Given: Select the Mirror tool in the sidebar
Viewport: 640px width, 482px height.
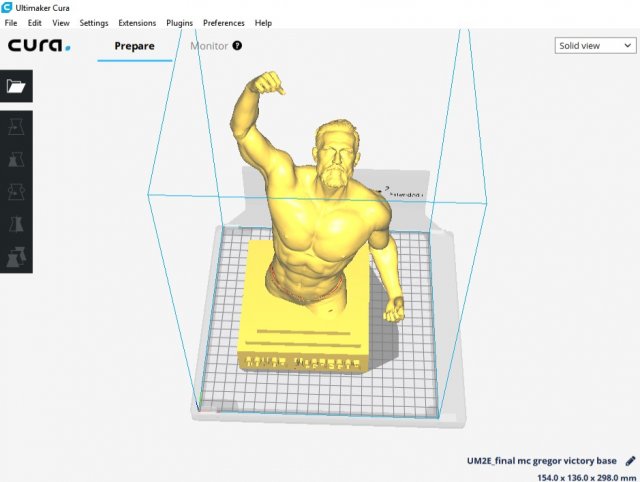Looking at the screenshot, I should 16,224.
